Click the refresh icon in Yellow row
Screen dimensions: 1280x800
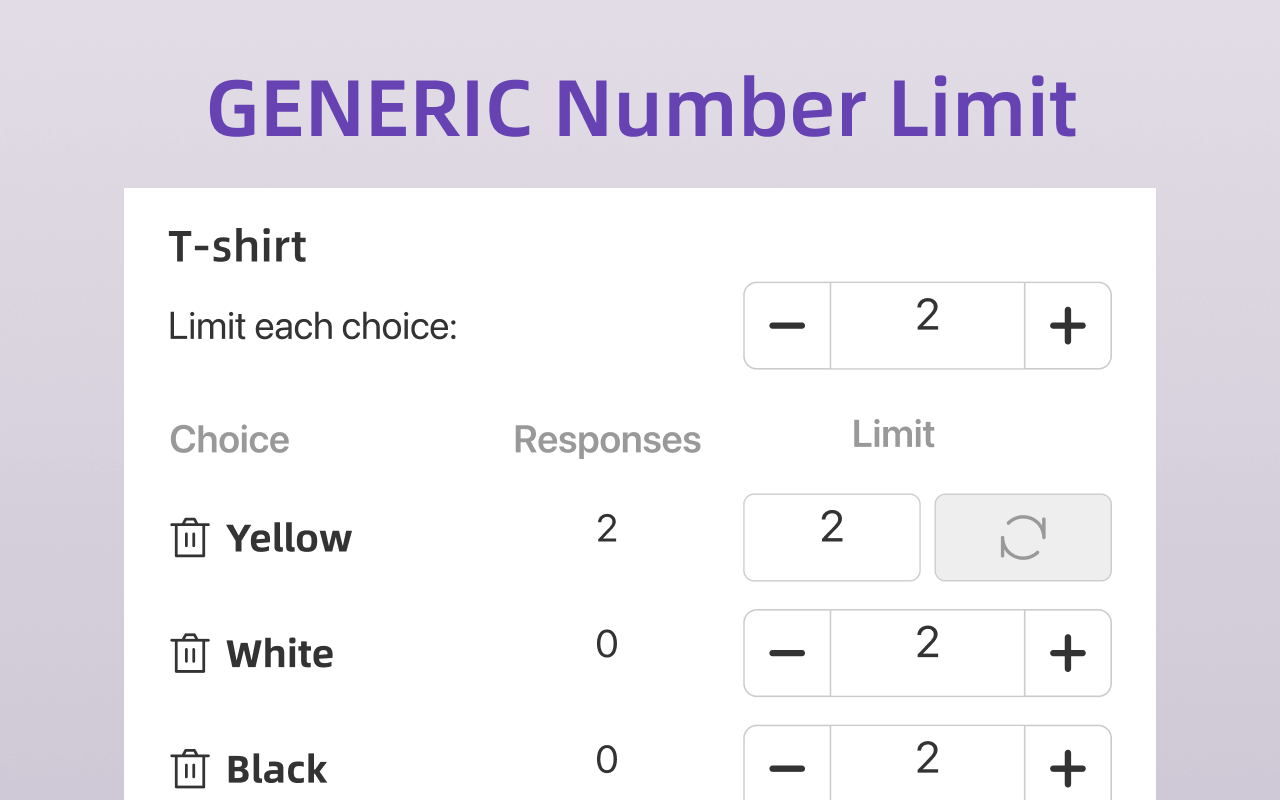(x=1023, y=537)
